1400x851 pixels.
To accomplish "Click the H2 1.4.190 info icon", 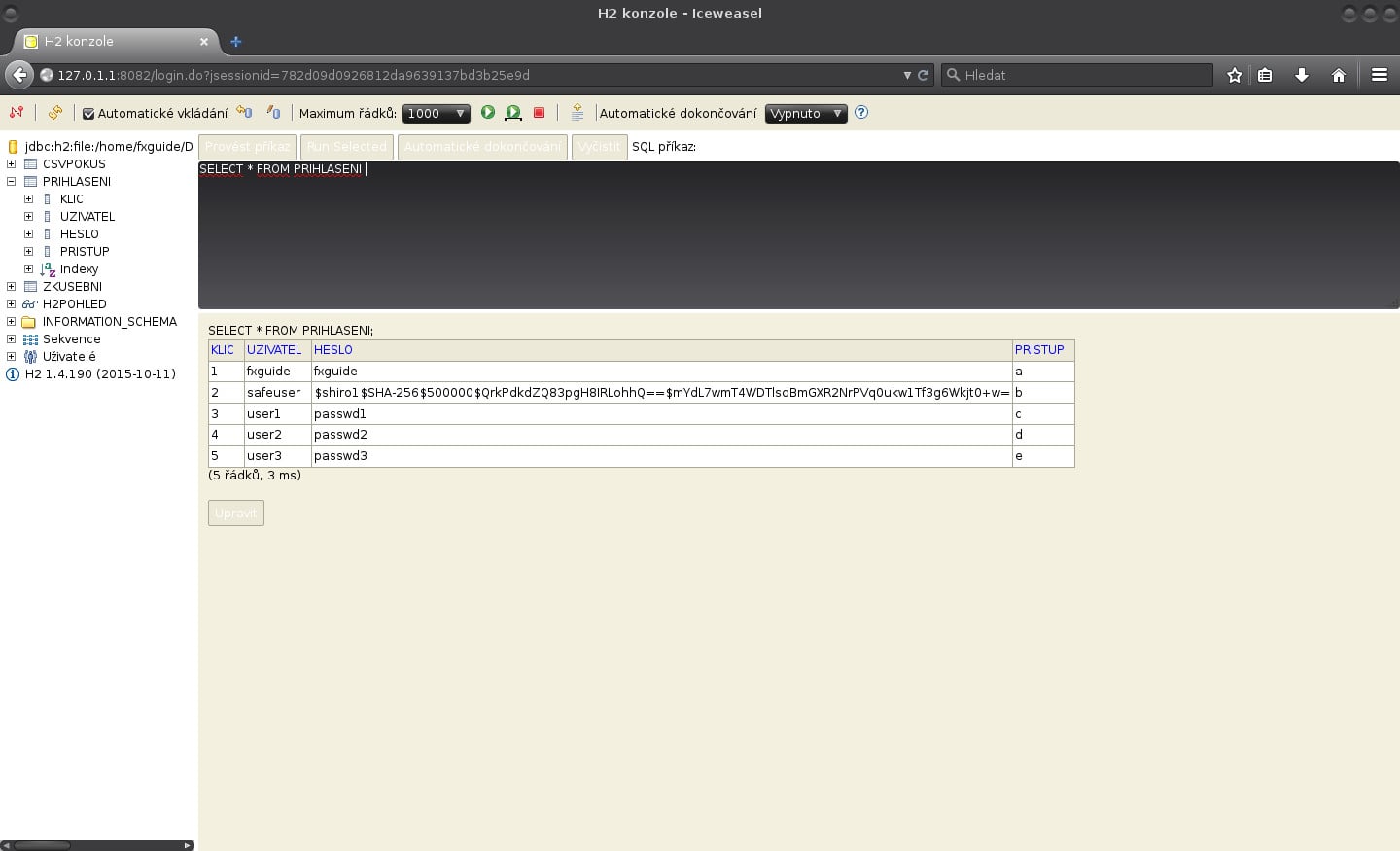I will [x=11, y=373].
